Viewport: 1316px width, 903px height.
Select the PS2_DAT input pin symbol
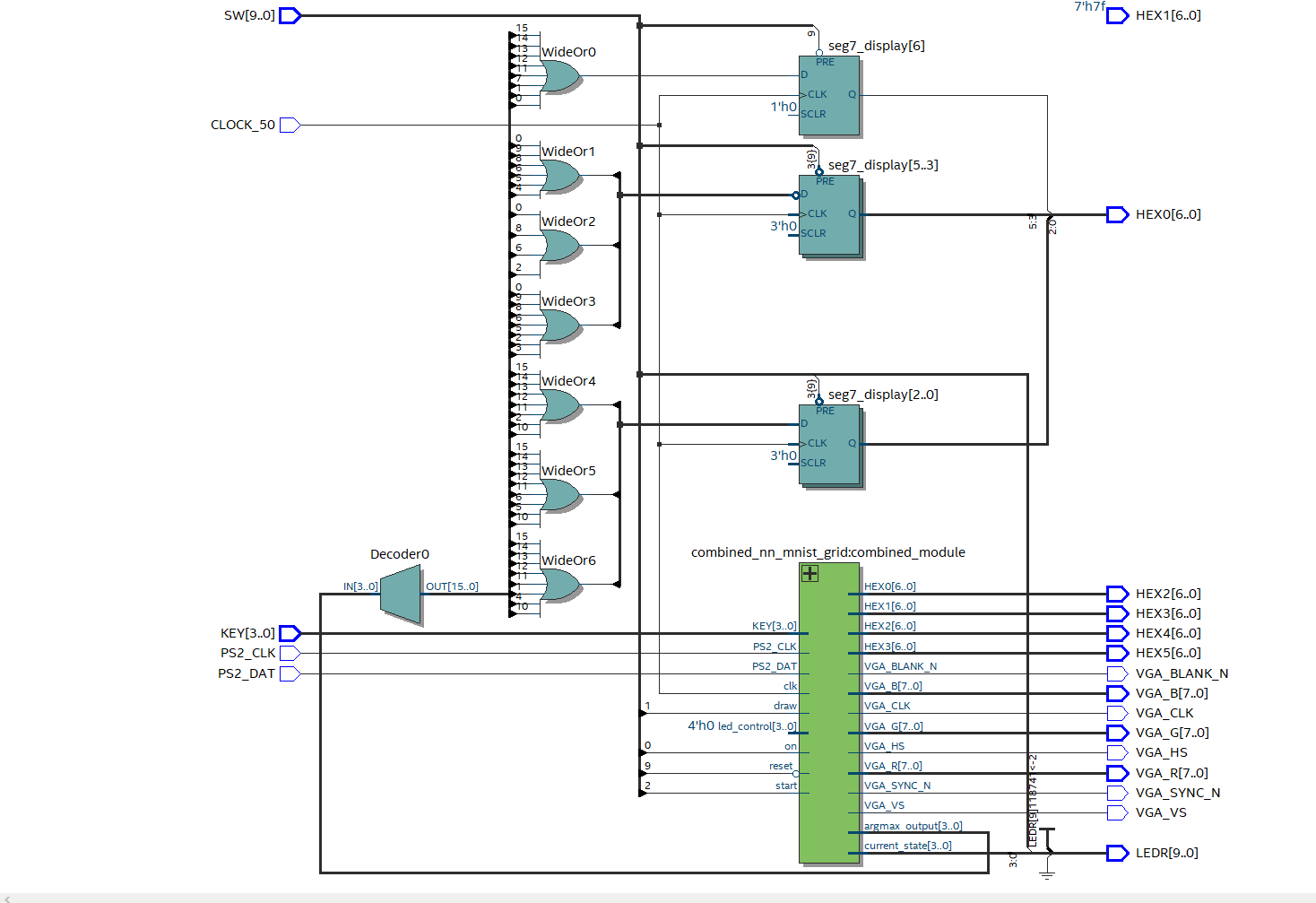[290, 673]
